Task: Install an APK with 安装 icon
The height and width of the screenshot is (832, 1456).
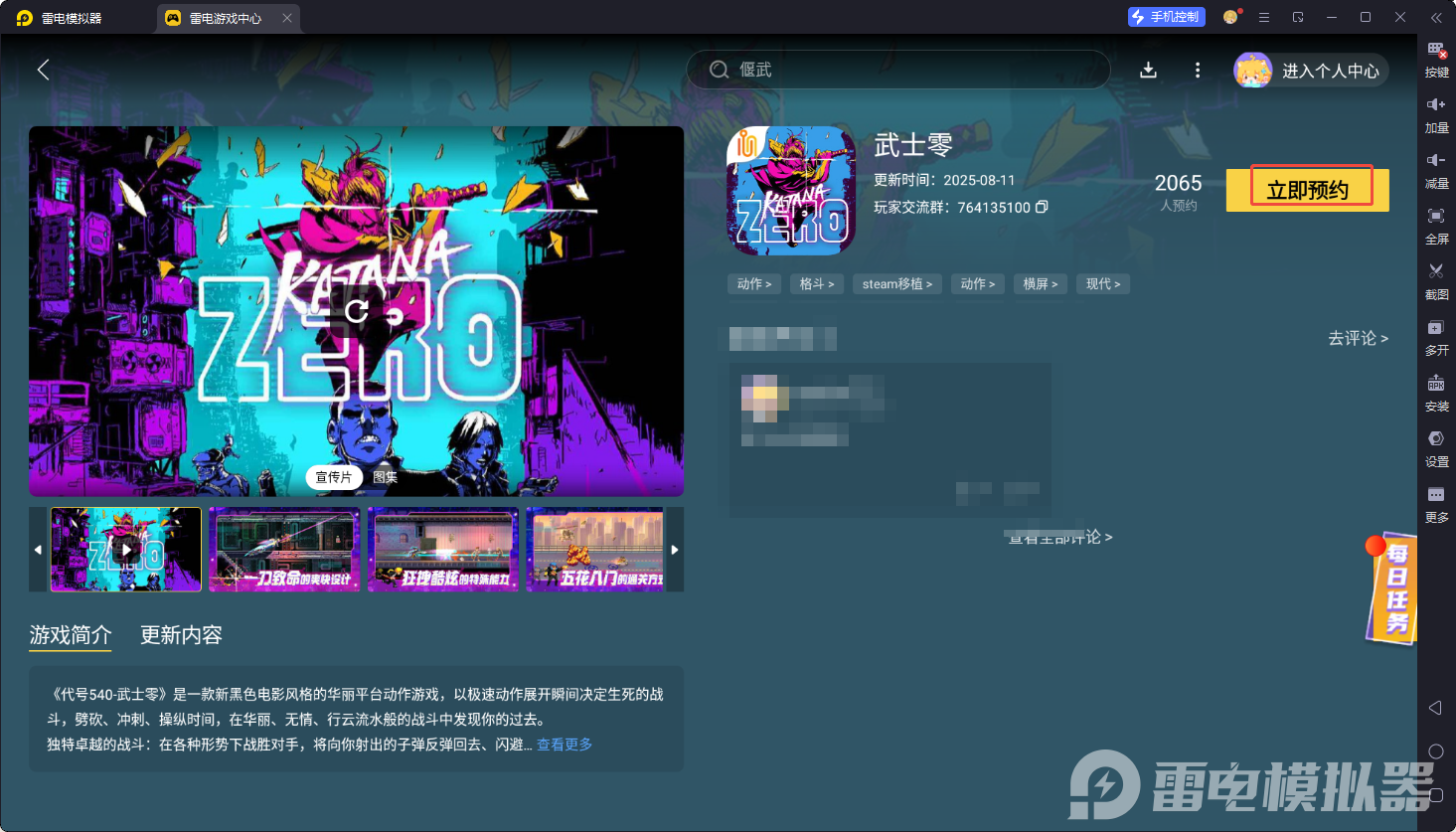Action: pyautogui.click(x=1436, y=394)
